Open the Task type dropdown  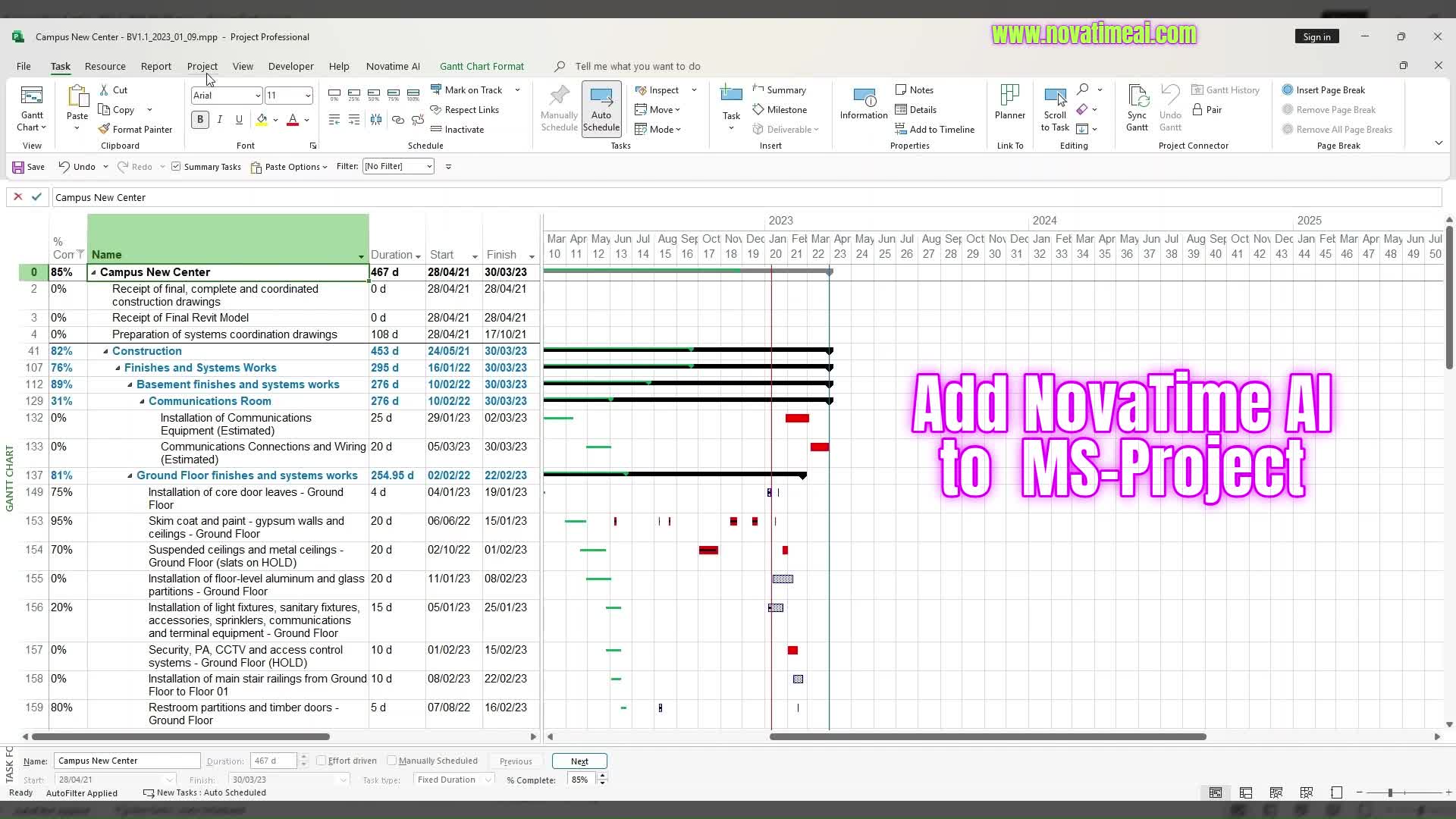click(489, 780)
